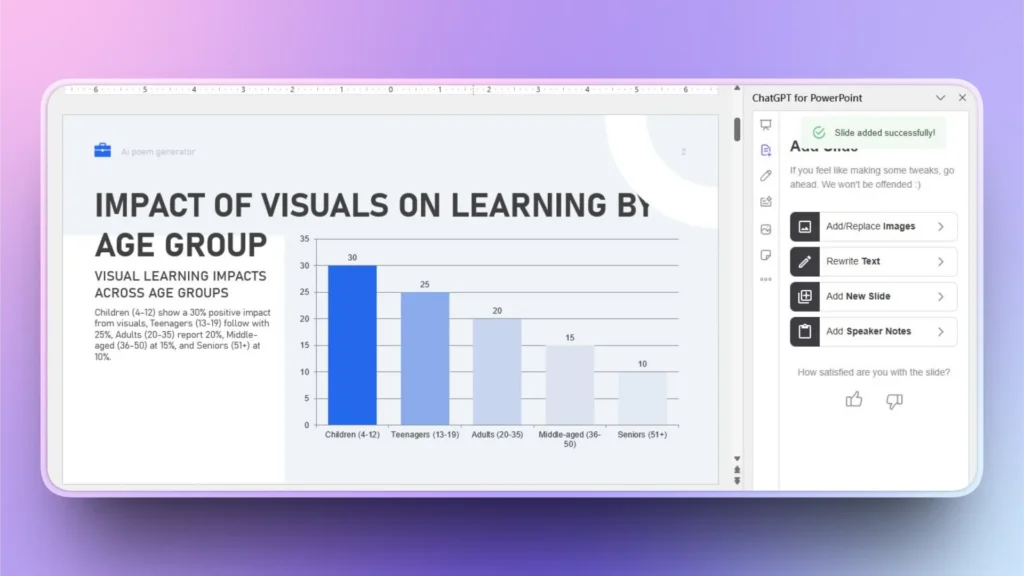Screen dimensions: 1024x576
Task: Select the pencil Rewrite tool icon
Action: [765, 176]
